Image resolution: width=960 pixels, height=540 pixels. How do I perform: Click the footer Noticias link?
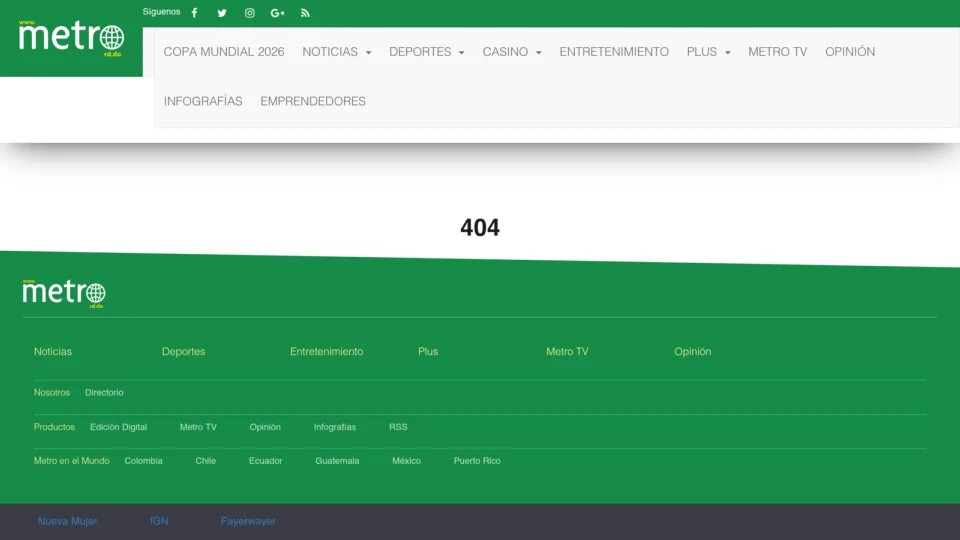[x=53, y=351]
